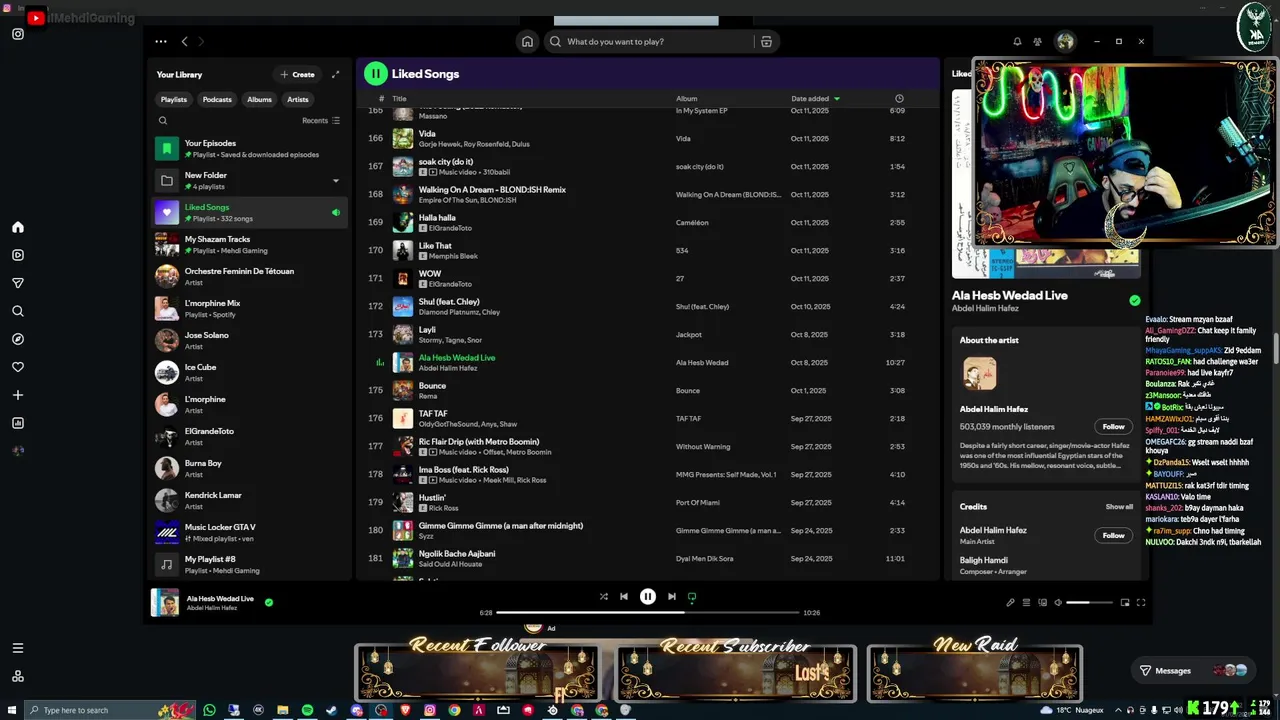Click the previous track button
The width and height of the screenshot is (1280, 720).
pos(624,597)
